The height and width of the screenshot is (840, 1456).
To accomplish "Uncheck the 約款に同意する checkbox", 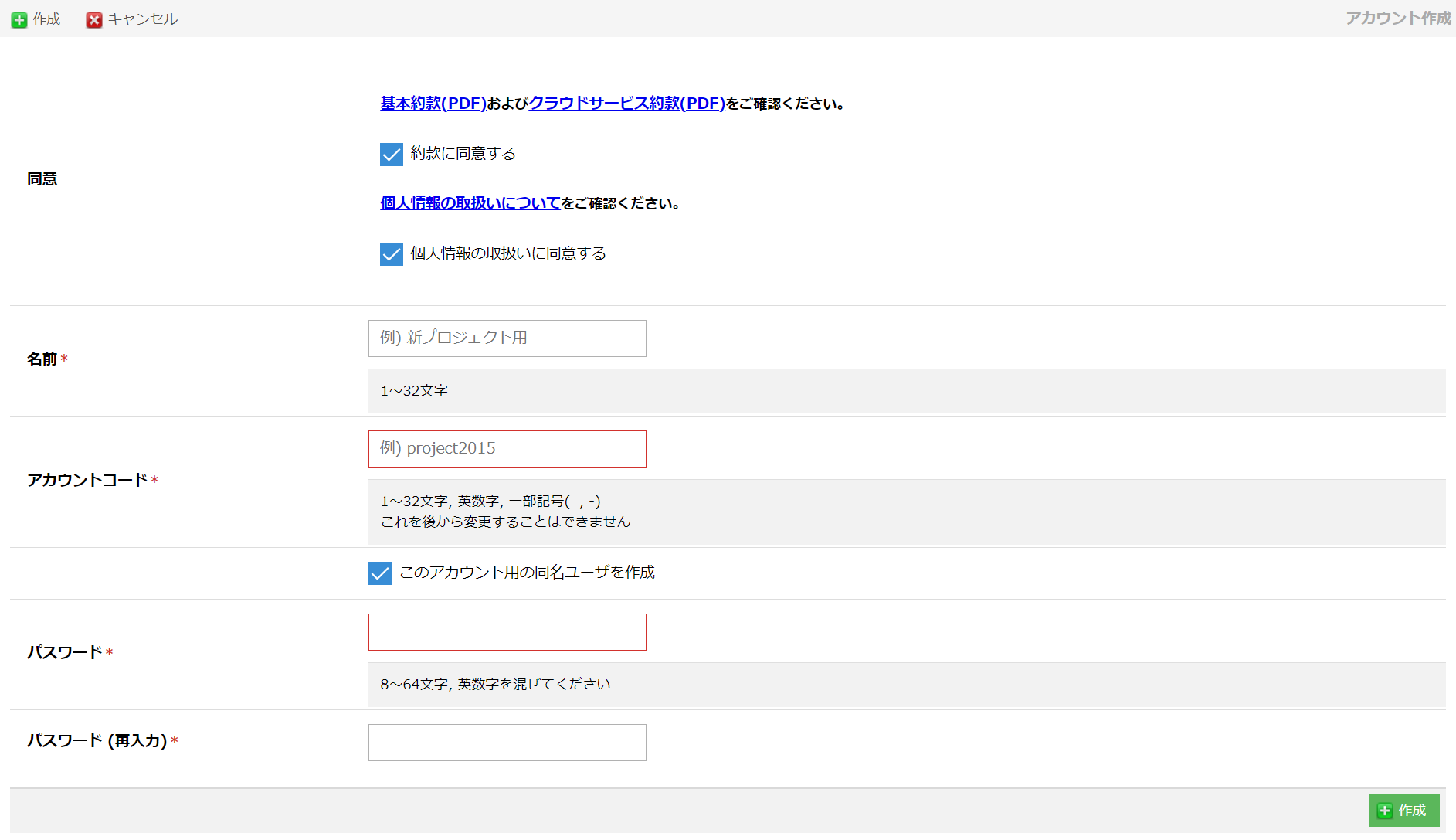I will [x=392, y=155].
